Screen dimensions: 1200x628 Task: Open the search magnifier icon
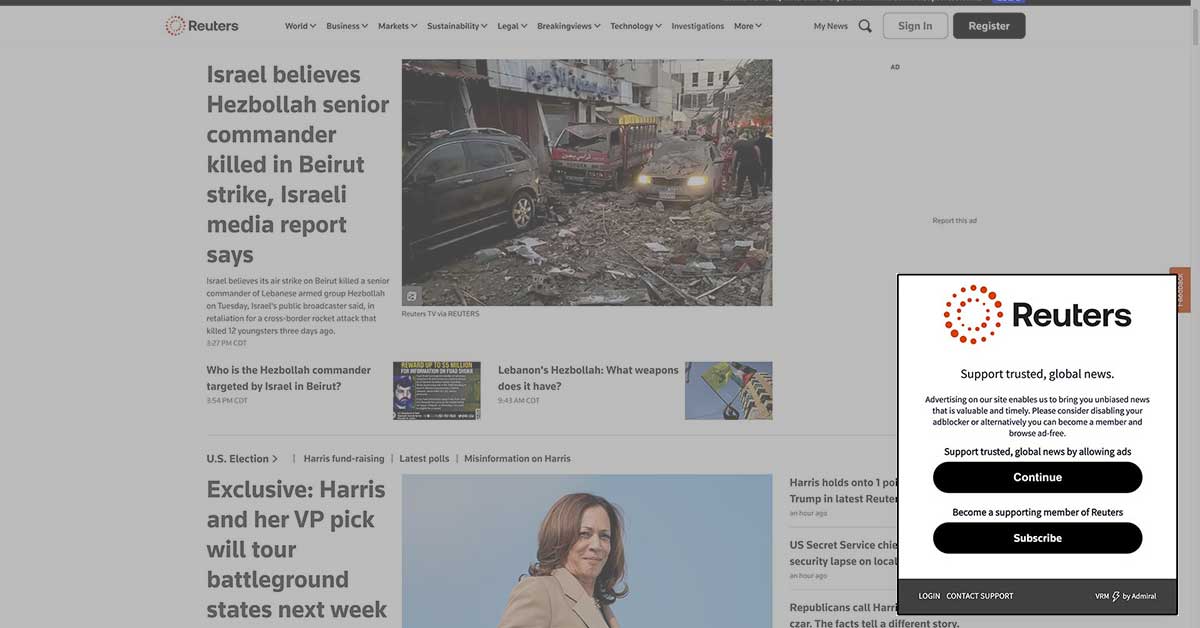(865, 26)
